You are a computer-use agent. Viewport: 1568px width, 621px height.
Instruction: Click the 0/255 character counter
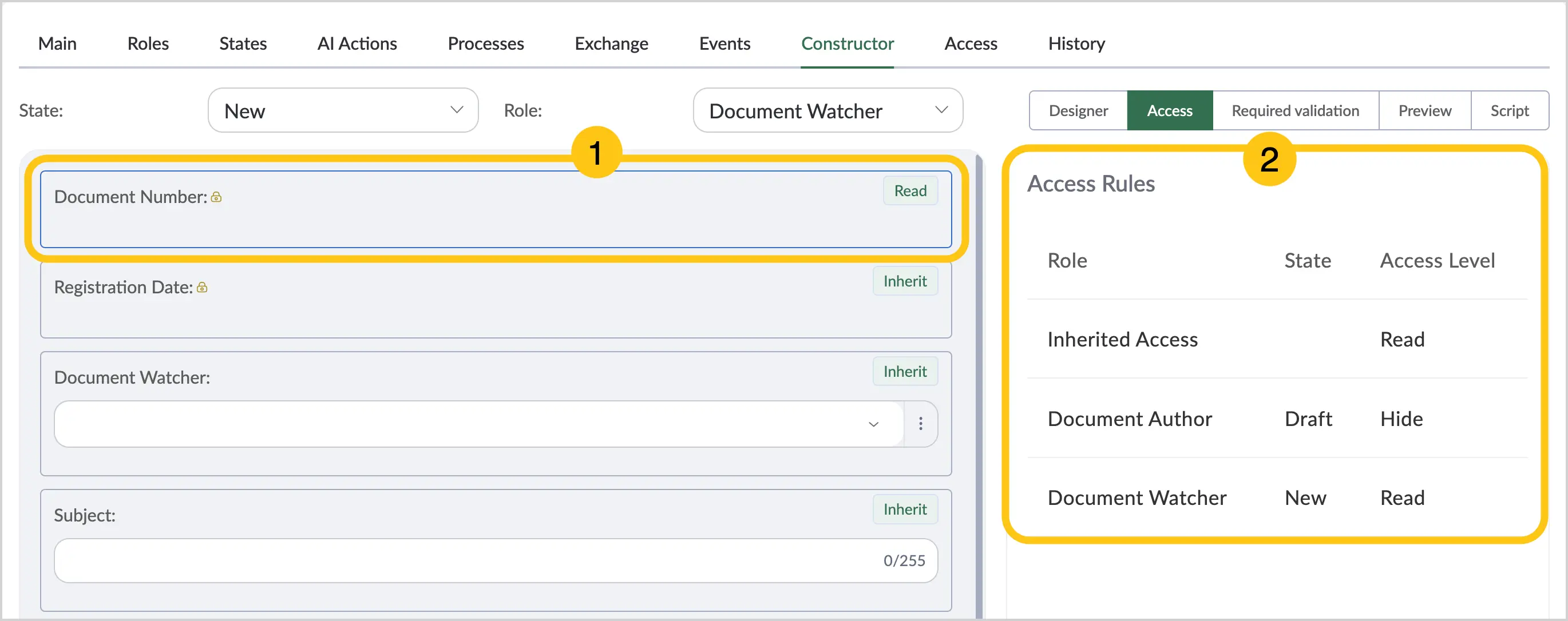coord(904,560)
